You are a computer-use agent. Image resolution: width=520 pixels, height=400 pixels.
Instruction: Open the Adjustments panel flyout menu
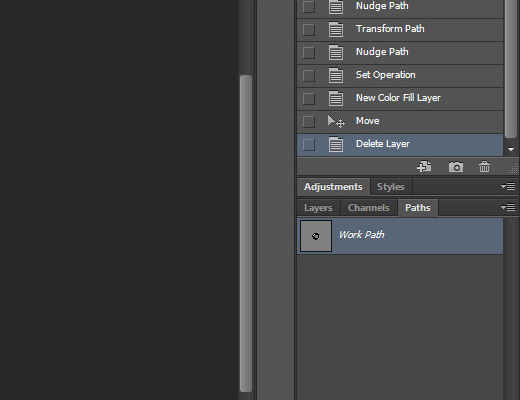508,186
